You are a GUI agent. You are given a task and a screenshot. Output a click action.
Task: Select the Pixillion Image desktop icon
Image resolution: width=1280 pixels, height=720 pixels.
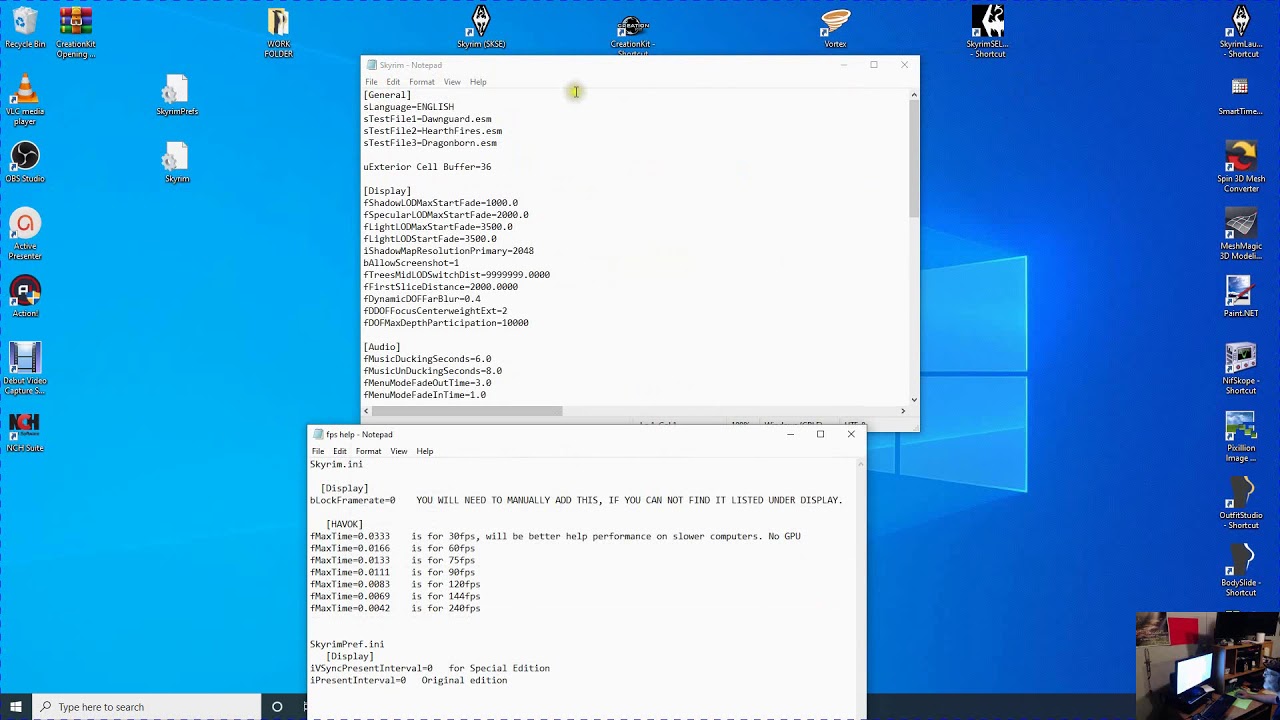point(1240,437)
